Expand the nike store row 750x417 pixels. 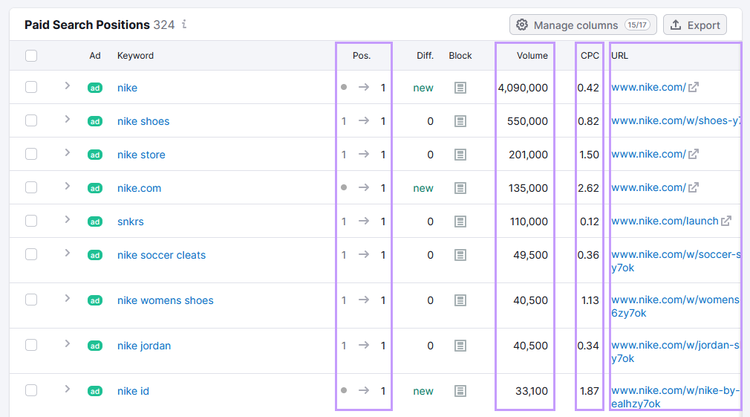point(67,153)
